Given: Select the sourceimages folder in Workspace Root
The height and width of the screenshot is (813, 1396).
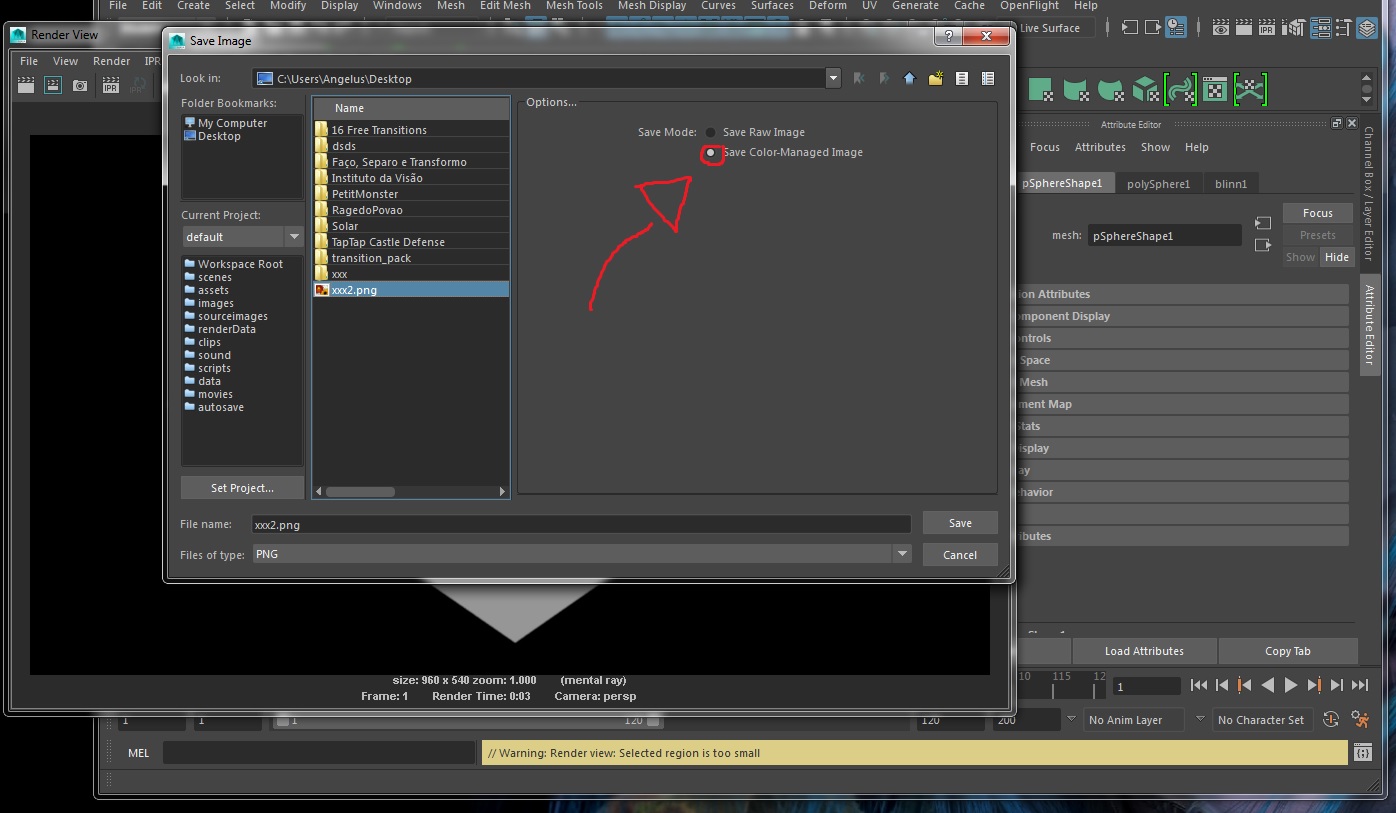Looking at the screenshot, I should click(x=232, y=316).
